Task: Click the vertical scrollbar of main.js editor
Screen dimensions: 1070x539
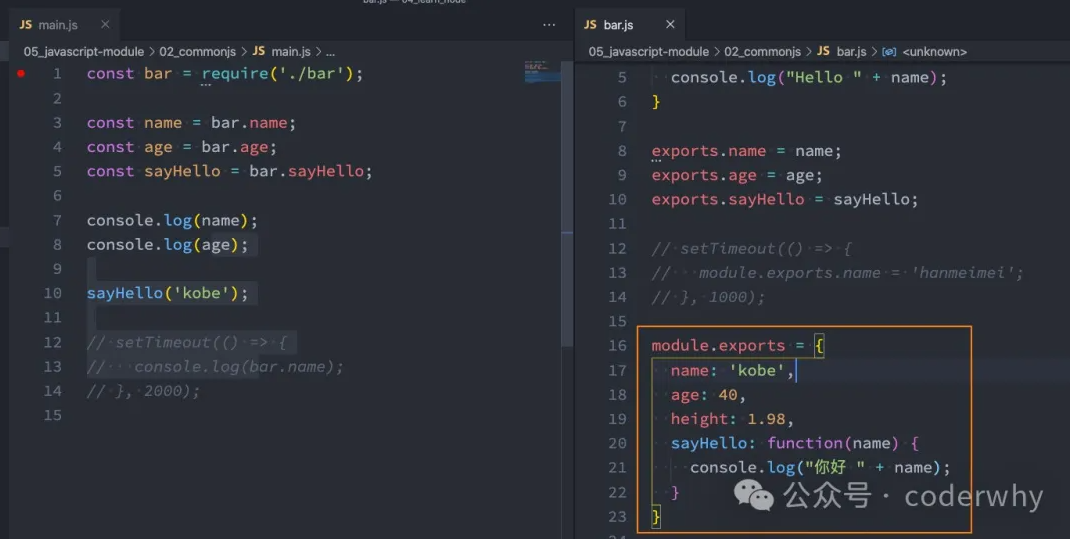Action: [x=567, y=205]
